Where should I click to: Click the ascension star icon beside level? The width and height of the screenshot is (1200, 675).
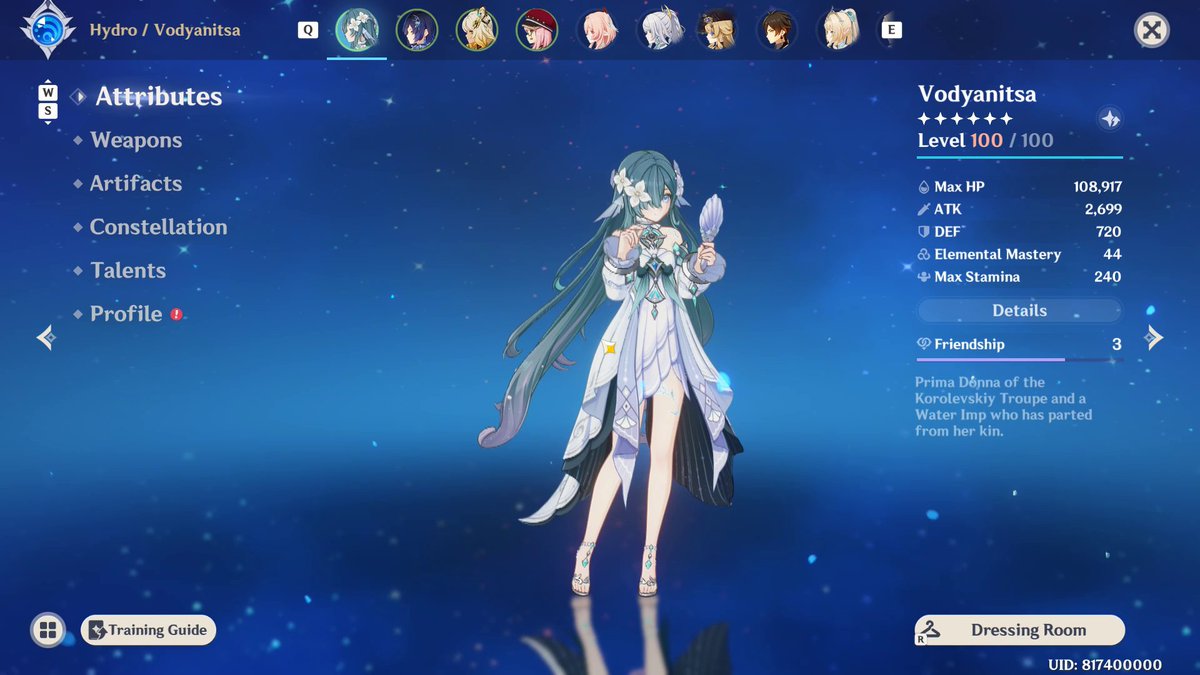pos(1109,118)
